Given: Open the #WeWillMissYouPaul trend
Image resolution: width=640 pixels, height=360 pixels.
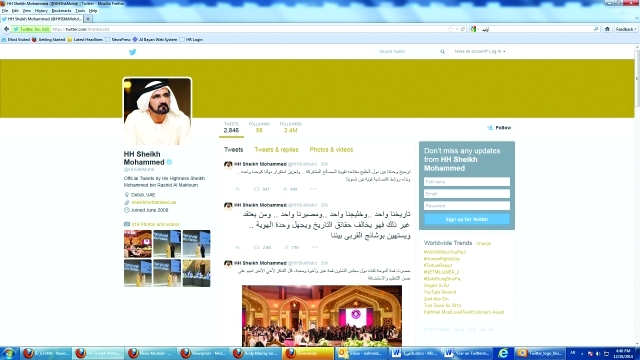Looking at the screenshot, I should (x=444, y=252).
